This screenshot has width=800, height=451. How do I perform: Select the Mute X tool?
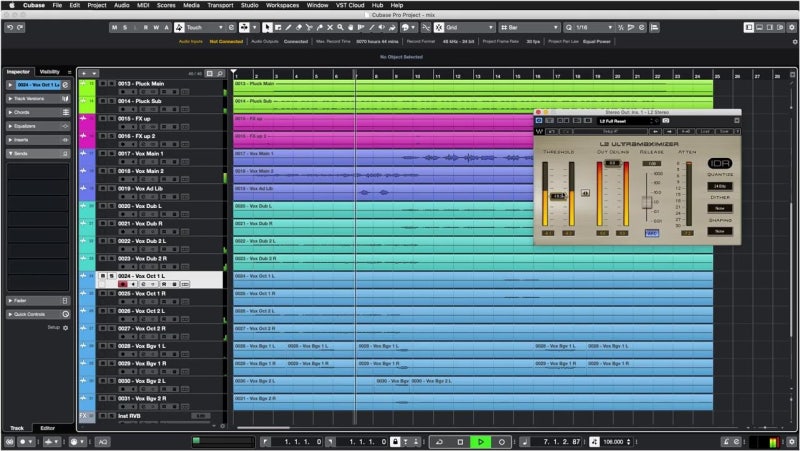pyautogui.click(x=330, y=28)
